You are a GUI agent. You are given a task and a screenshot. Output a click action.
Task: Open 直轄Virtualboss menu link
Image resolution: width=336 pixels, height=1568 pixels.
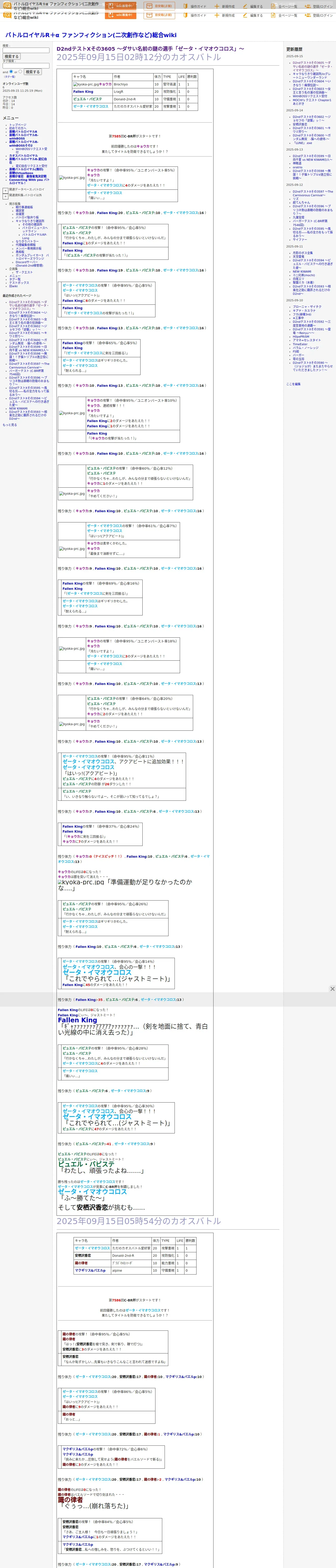pos(21,173)
